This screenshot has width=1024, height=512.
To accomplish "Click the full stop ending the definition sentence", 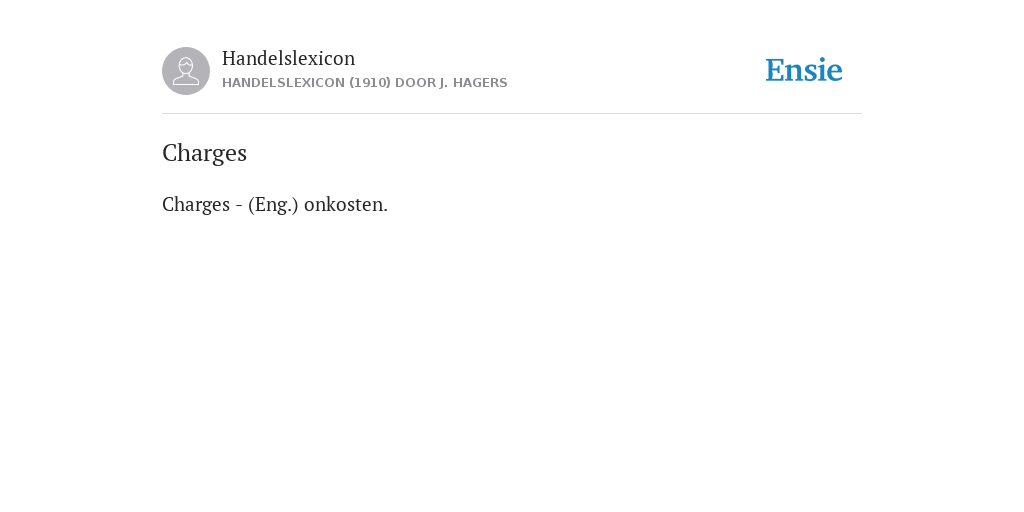I will (x=385, y=211).
